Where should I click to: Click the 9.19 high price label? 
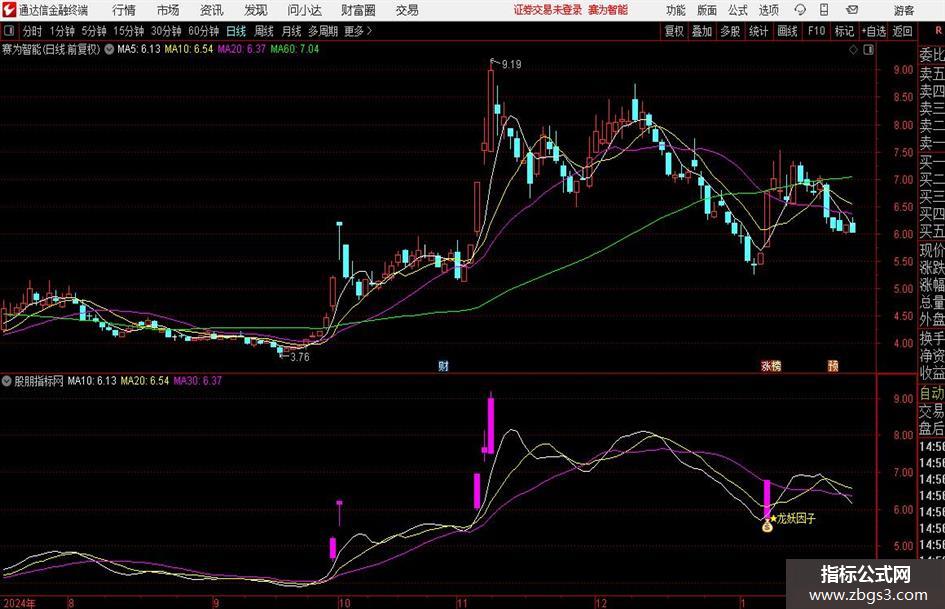pyautogui.click(x=511, y=64)
